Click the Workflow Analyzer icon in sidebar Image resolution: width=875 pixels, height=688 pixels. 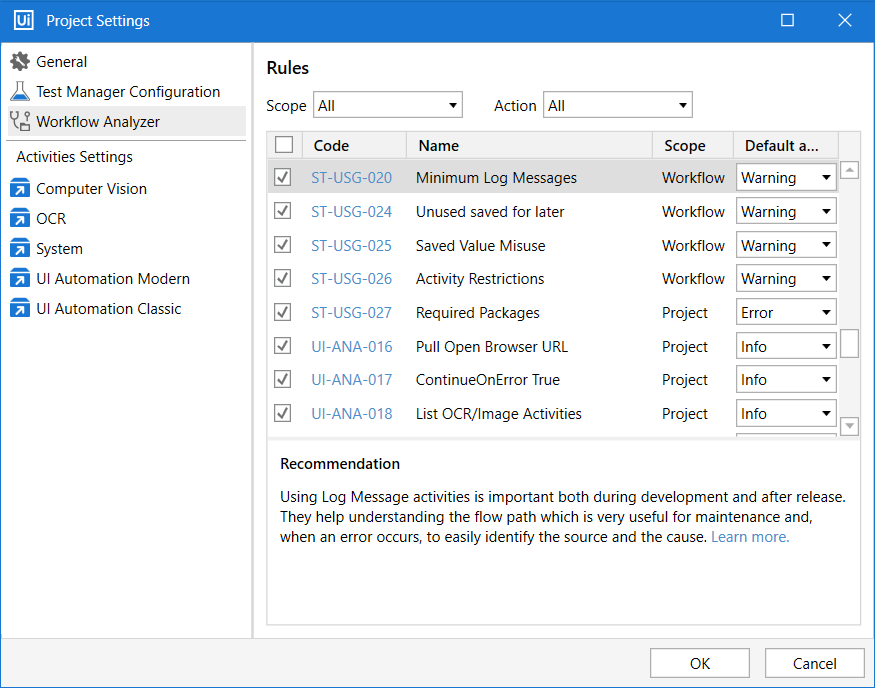pyautogui.click(x=20, y=122)
